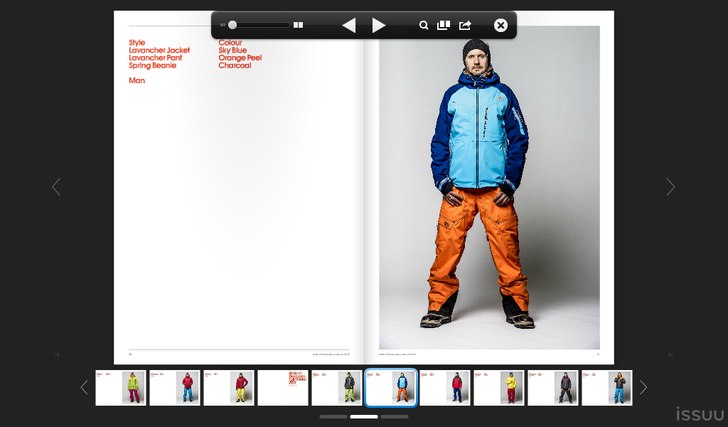Click the small zoom-out icon left of slider
The width and height of the screenshot is (728, 427).
pos(223,25)
